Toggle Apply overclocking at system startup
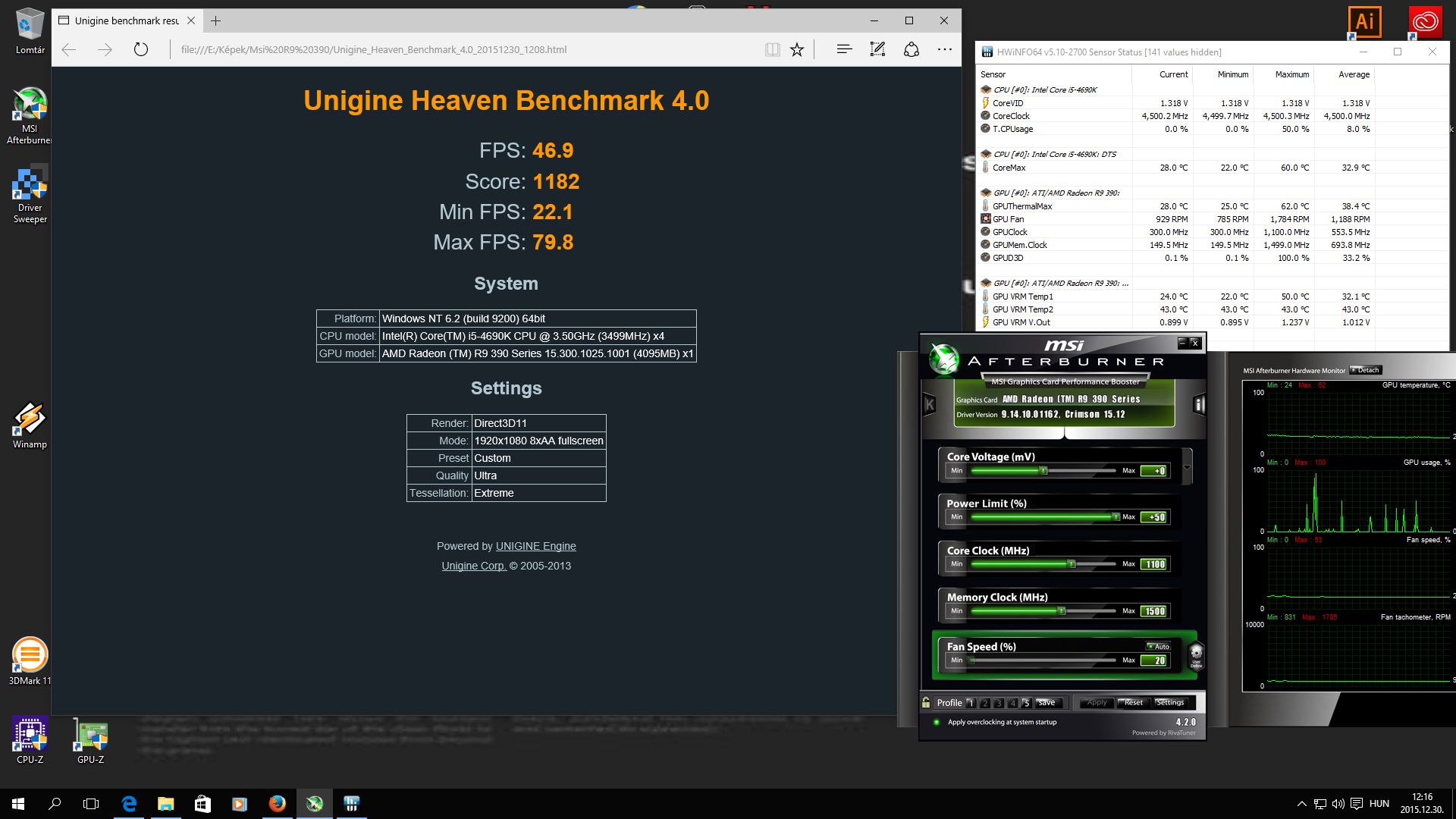The width and height of the screenshot is (1456, 819). [937, 722]
